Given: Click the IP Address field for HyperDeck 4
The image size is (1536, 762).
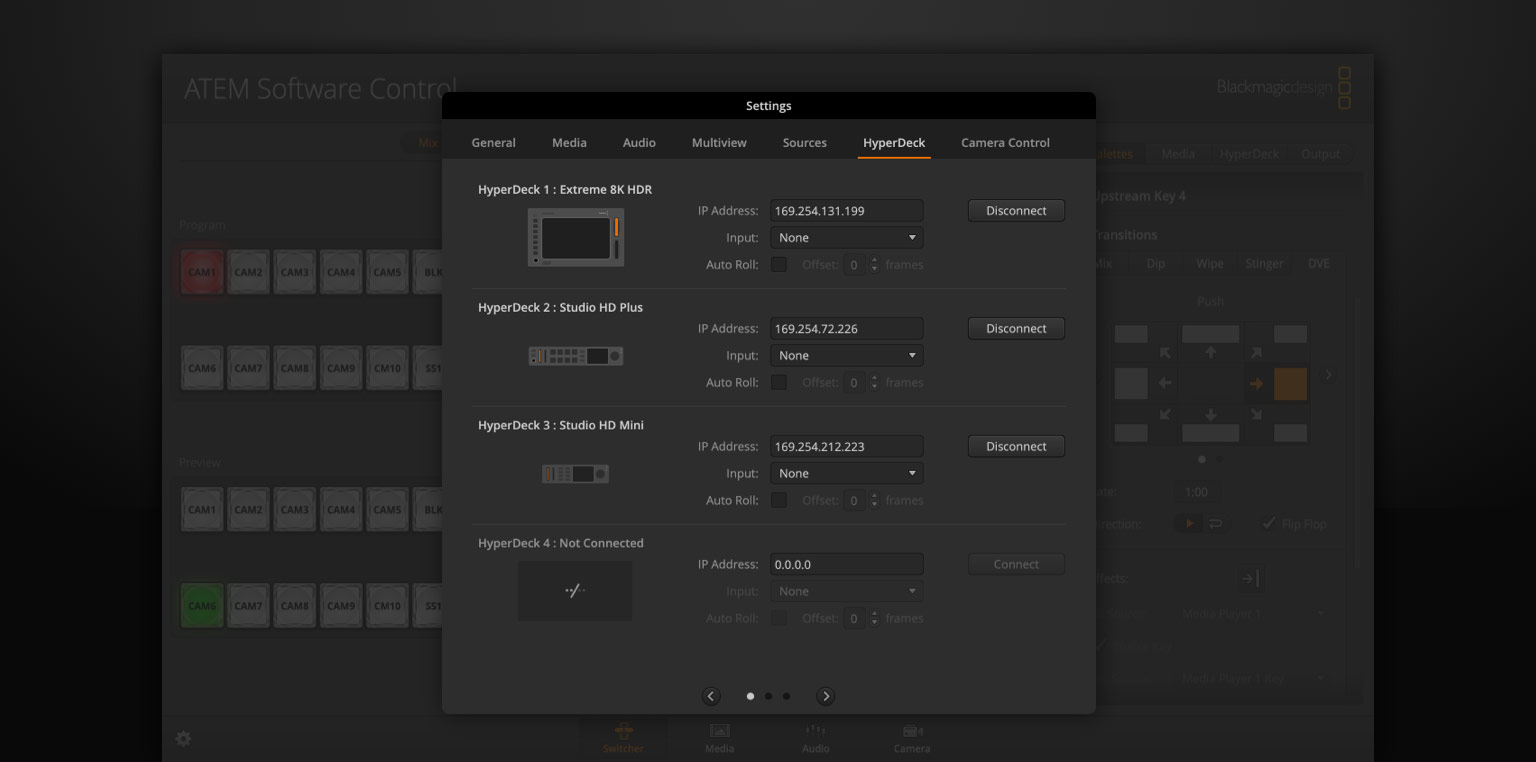Looking at the screenshot, I should point(846,563).
